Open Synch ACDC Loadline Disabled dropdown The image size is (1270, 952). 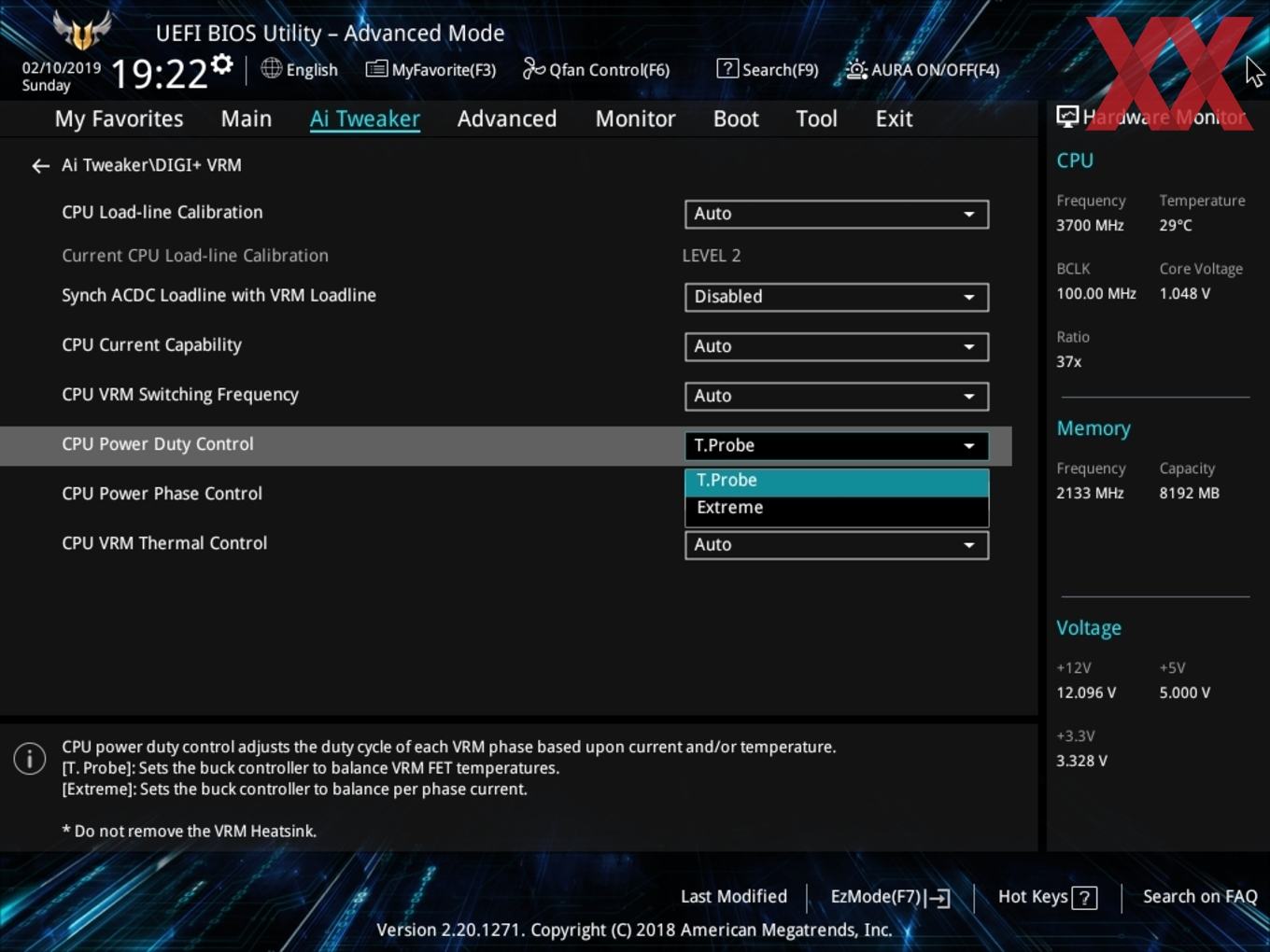pos(837,297)
